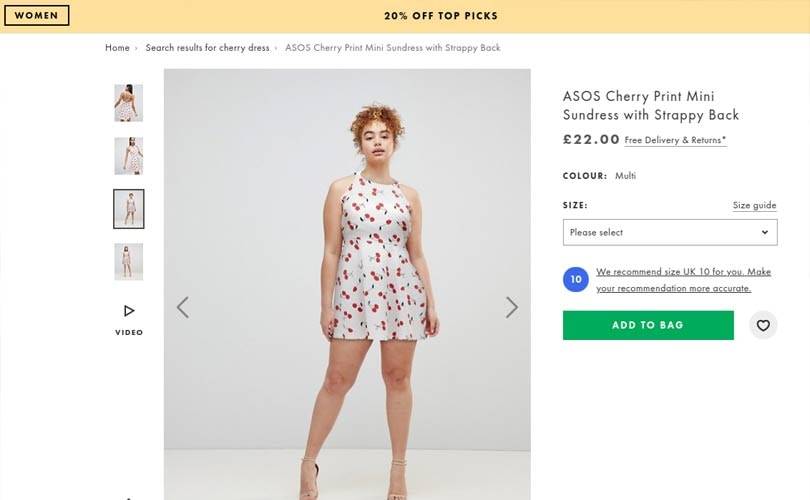Screen dimensions: 810x500
Task: Select the third highlighted thumbnail
Action: pos(129,209)
